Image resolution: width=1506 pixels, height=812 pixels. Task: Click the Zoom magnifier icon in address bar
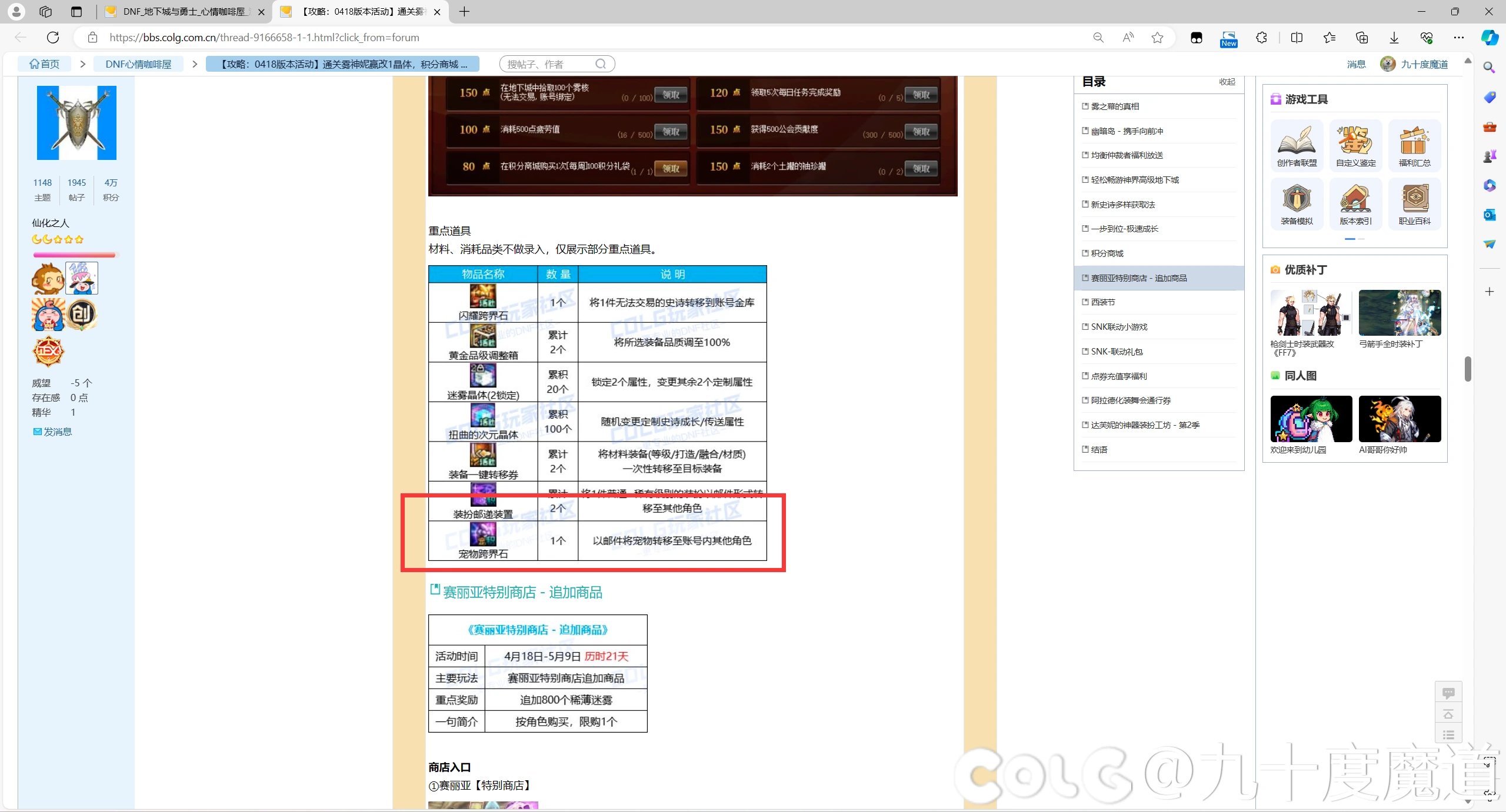tap(1098, 38)
